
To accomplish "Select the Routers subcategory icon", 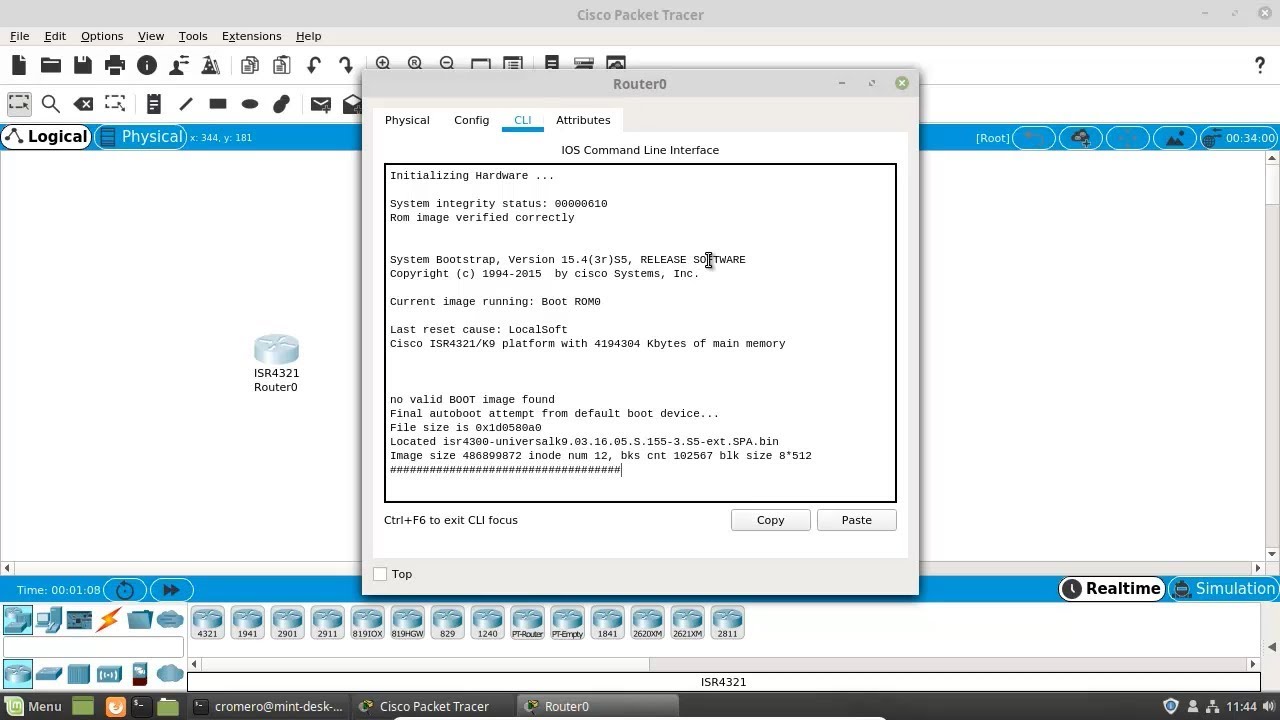I will click(x=18, y=673).
